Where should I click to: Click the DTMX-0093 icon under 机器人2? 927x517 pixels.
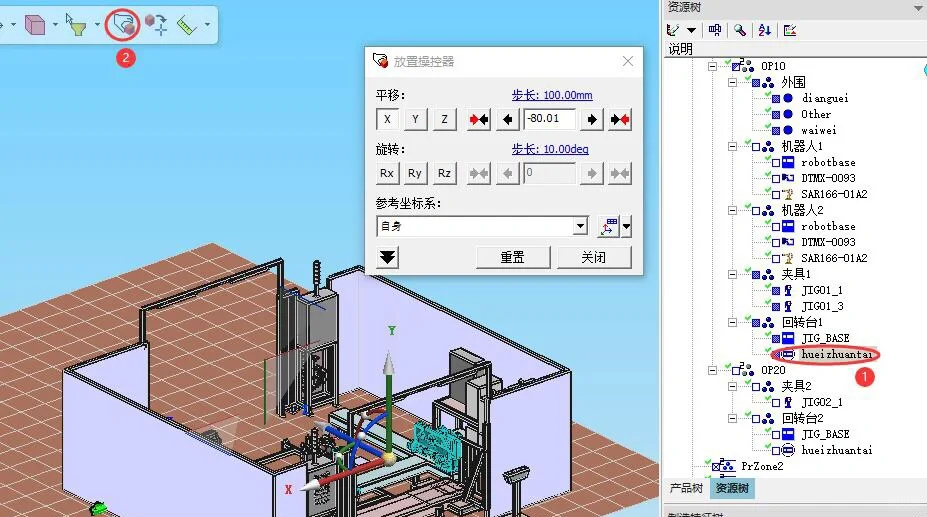coord(788,242)
